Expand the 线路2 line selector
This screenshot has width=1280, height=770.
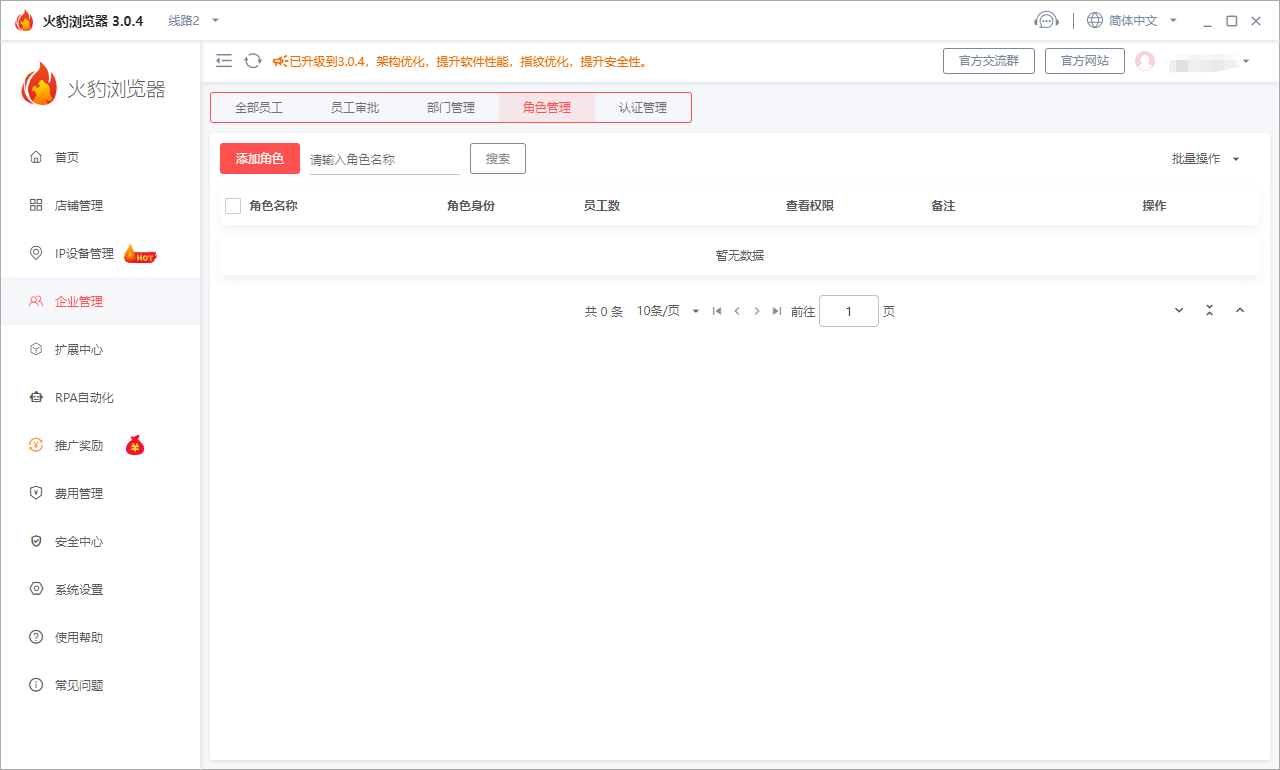pos(193,20)
